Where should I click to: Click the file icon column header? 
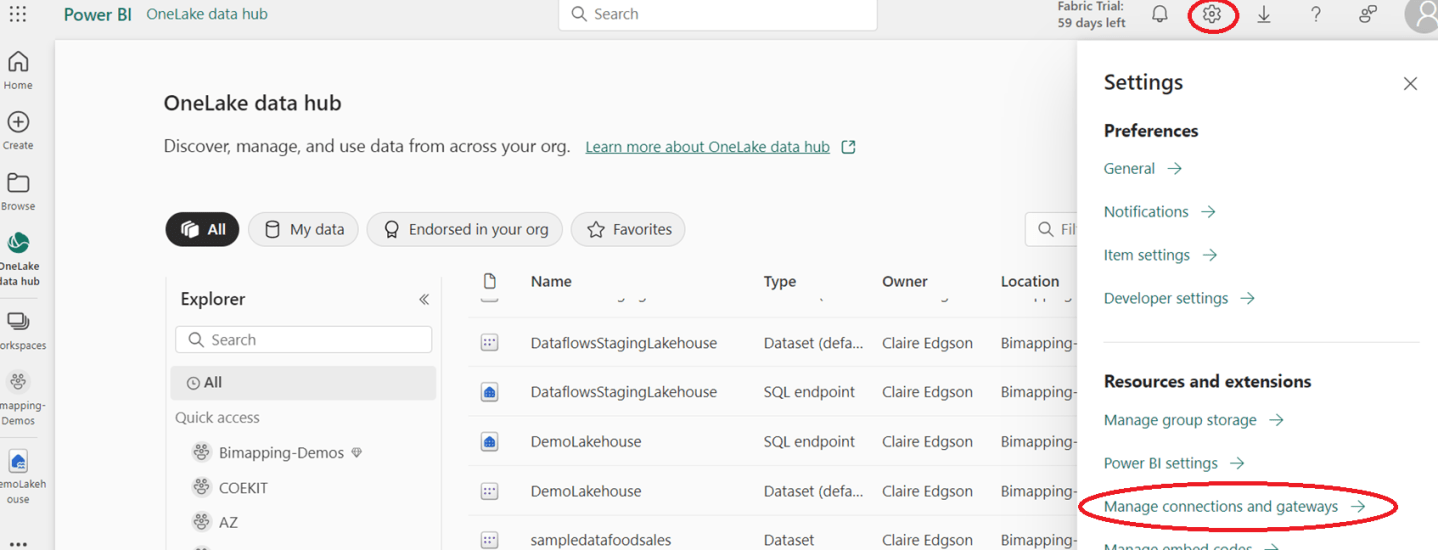489,281
